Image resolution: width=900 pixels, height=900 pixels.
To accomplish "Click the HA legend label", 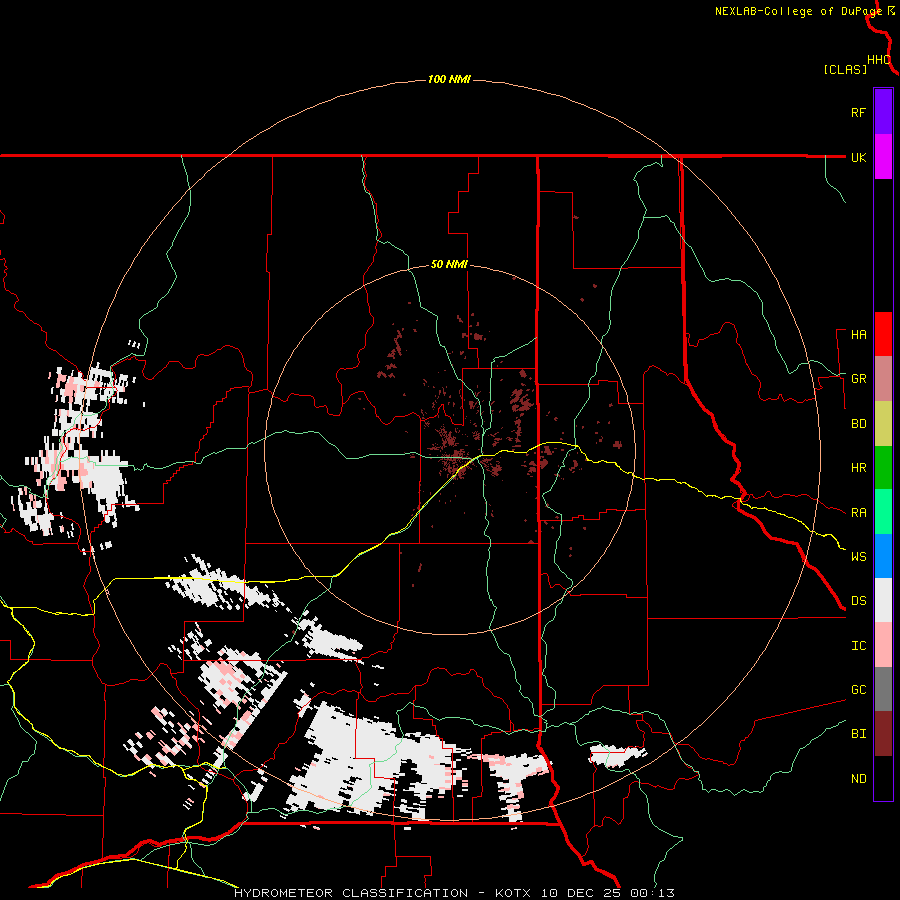I will (x=859, y=335).
